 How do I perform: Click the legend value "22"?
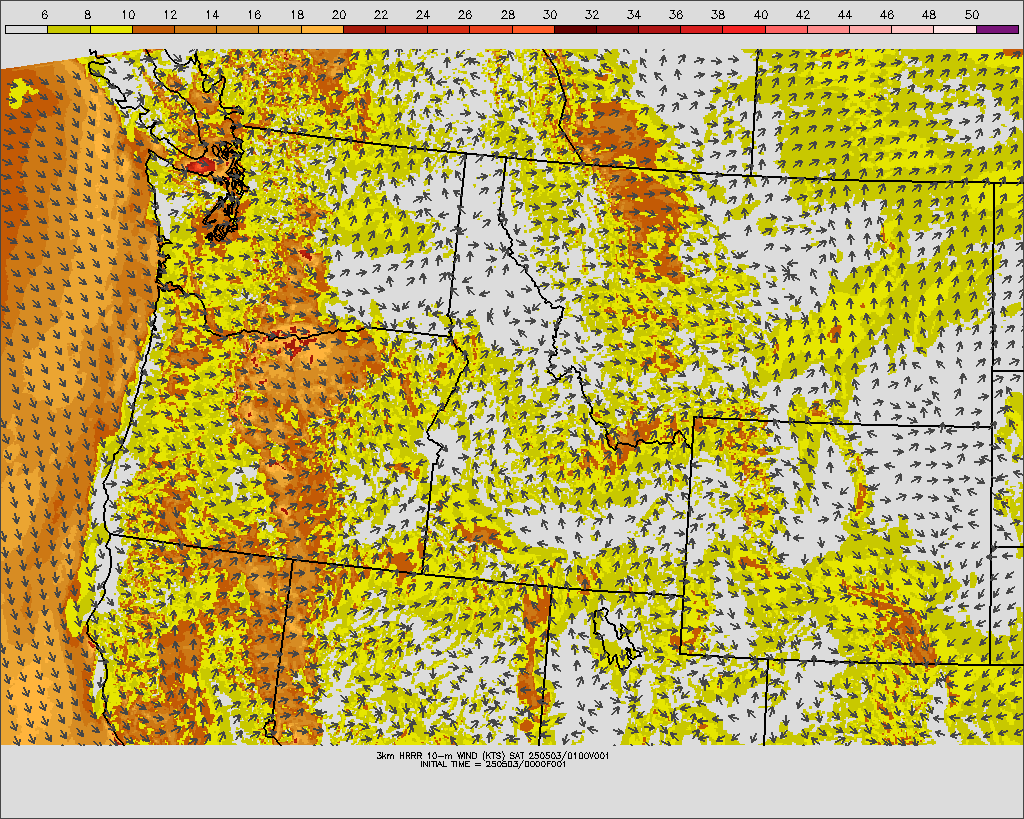tap(381, 15)
